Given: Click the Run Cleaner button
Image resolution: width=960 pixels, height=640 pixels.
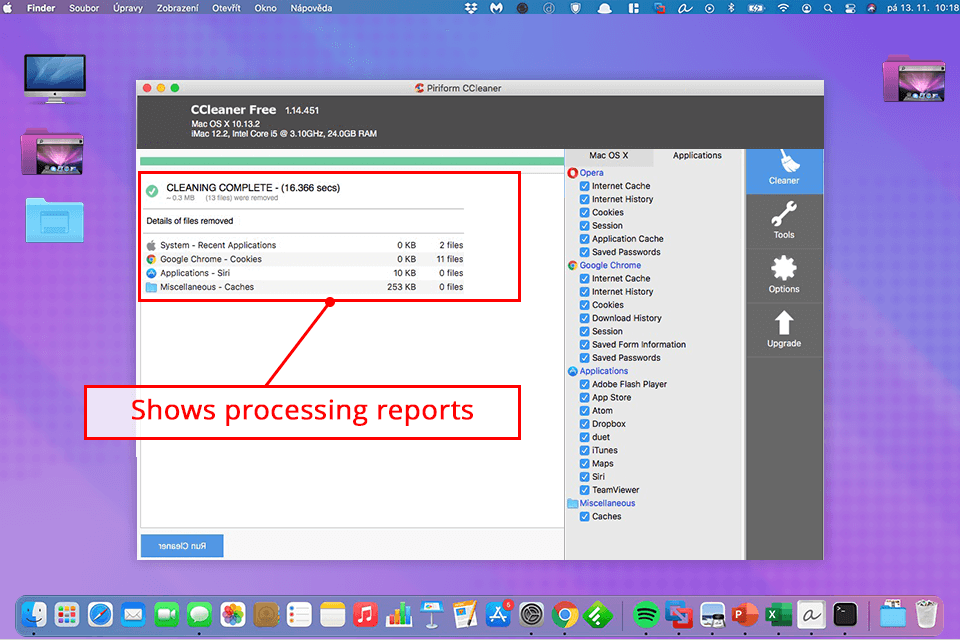Looking at the screenshot, I should point(182,546).
